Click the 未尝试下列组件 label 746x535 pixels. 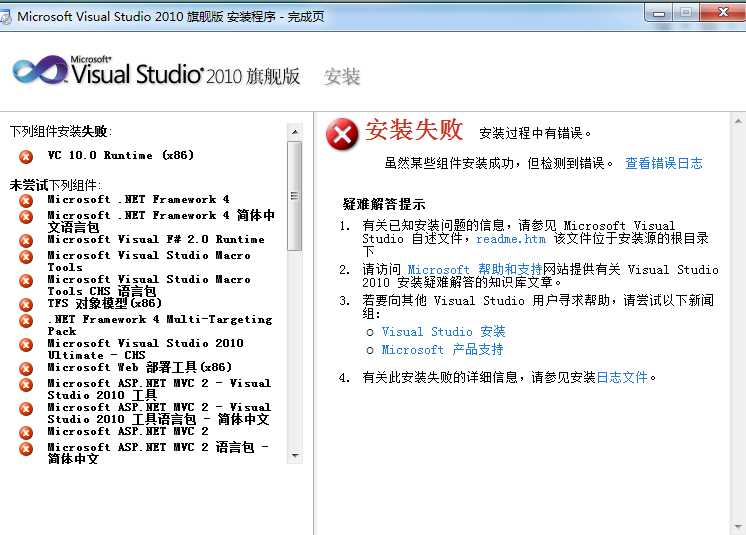(55, 185)
